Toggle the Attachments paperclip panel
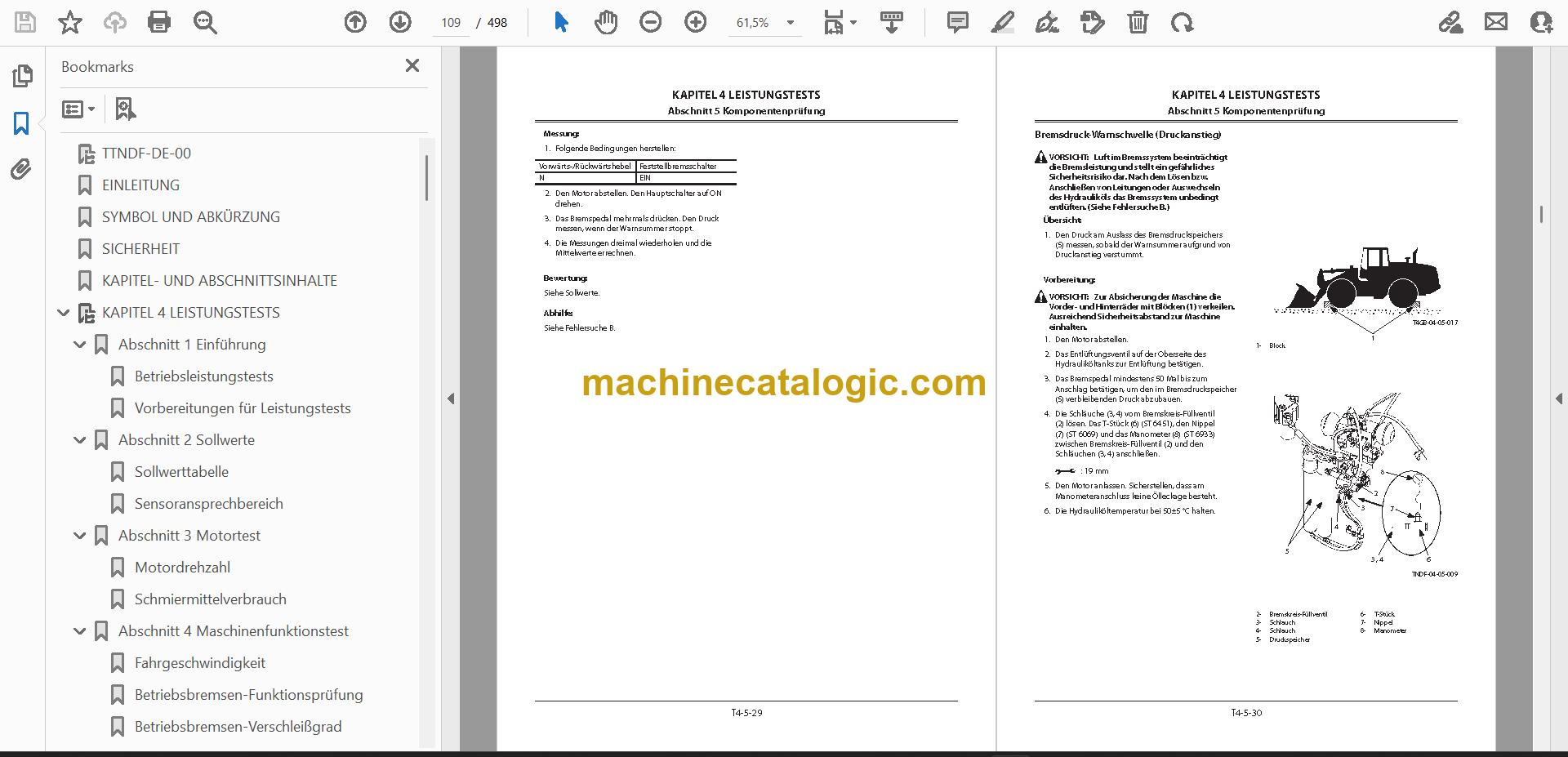The image size is (1568, 757). tap(22, 170)
